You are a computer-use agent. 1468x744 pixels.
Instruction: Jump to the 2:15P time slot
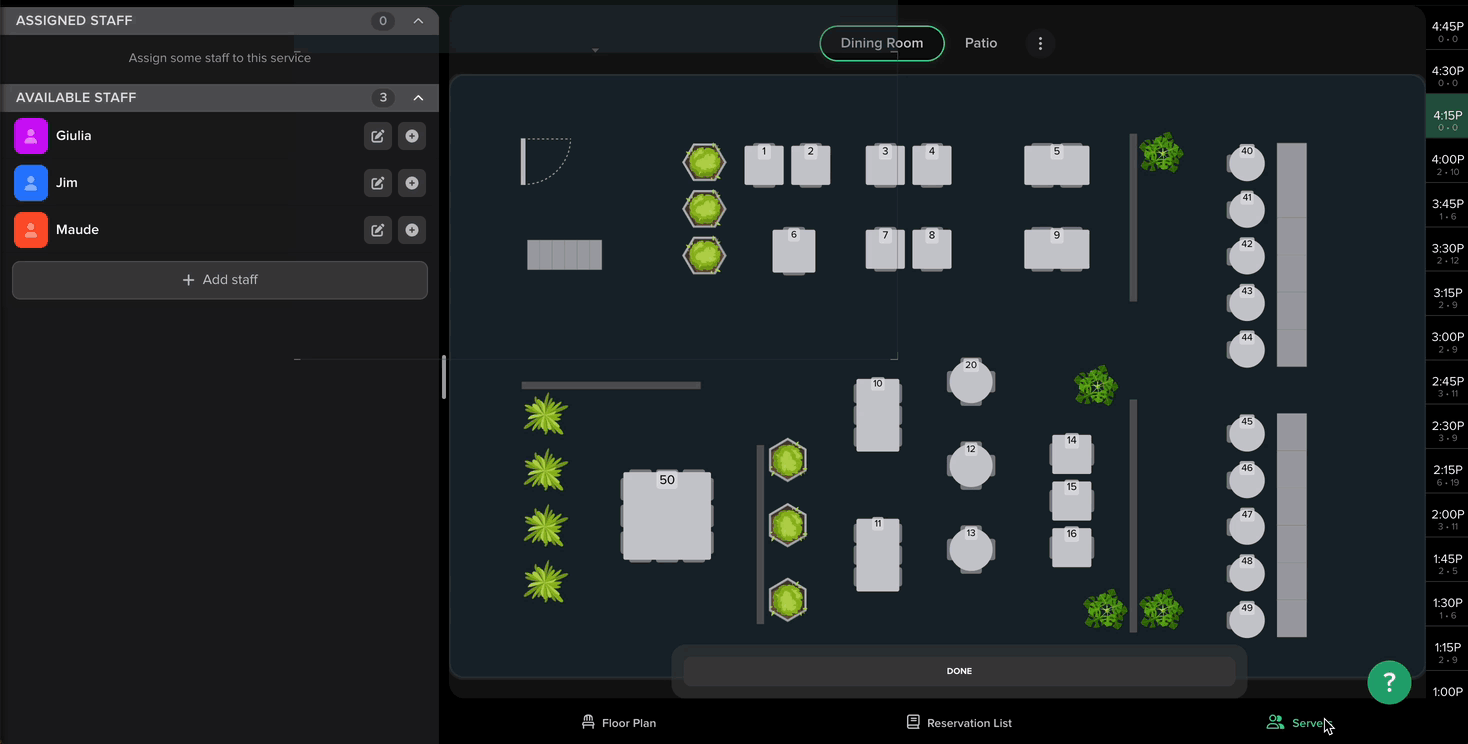(x=1447, y=475)
